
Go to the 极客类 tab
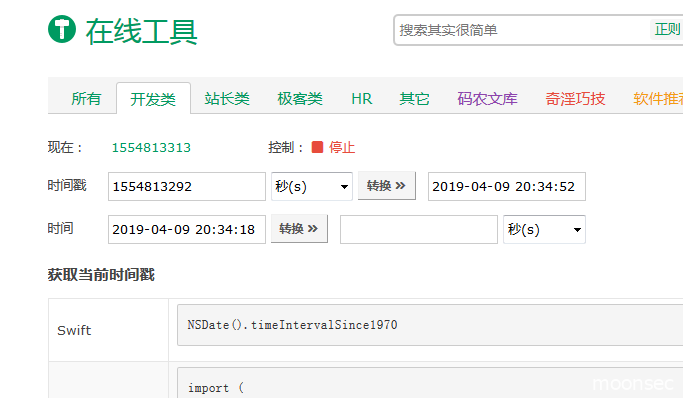coord(300,98)
